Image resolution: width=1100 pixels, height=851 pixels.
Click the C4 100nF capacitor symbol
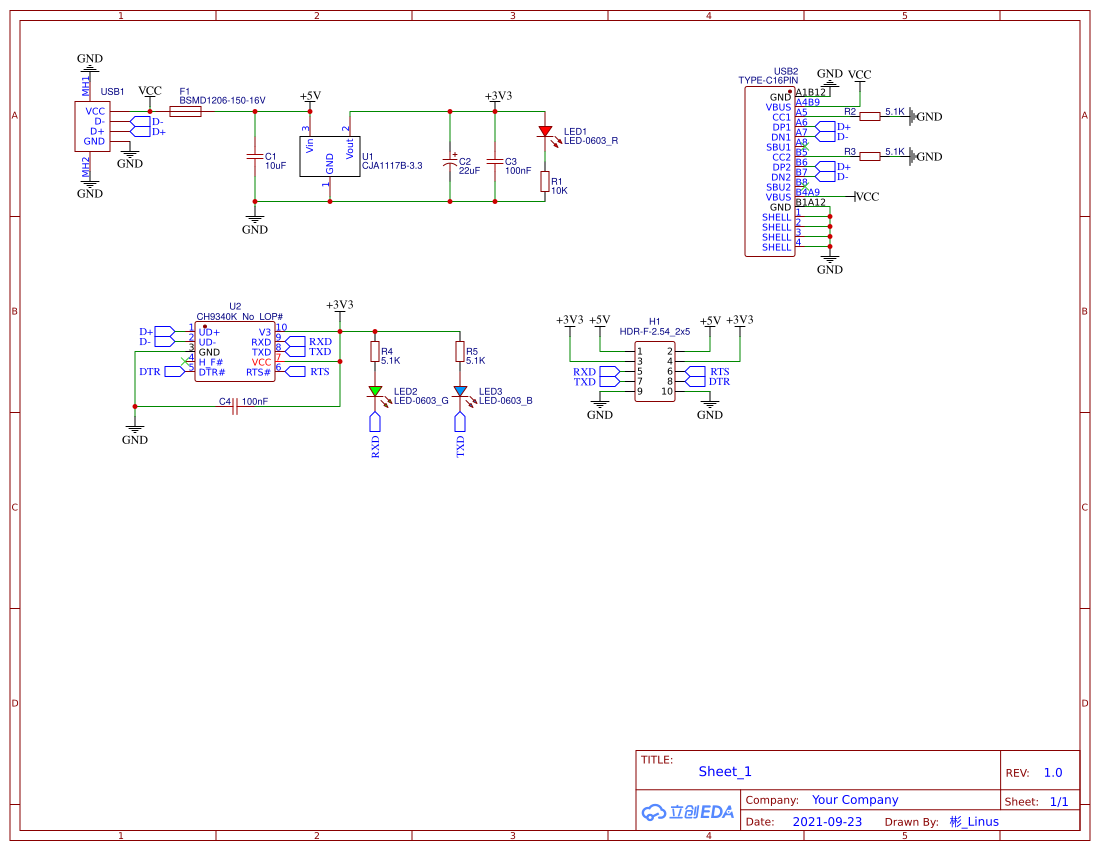tap(234, 406)
